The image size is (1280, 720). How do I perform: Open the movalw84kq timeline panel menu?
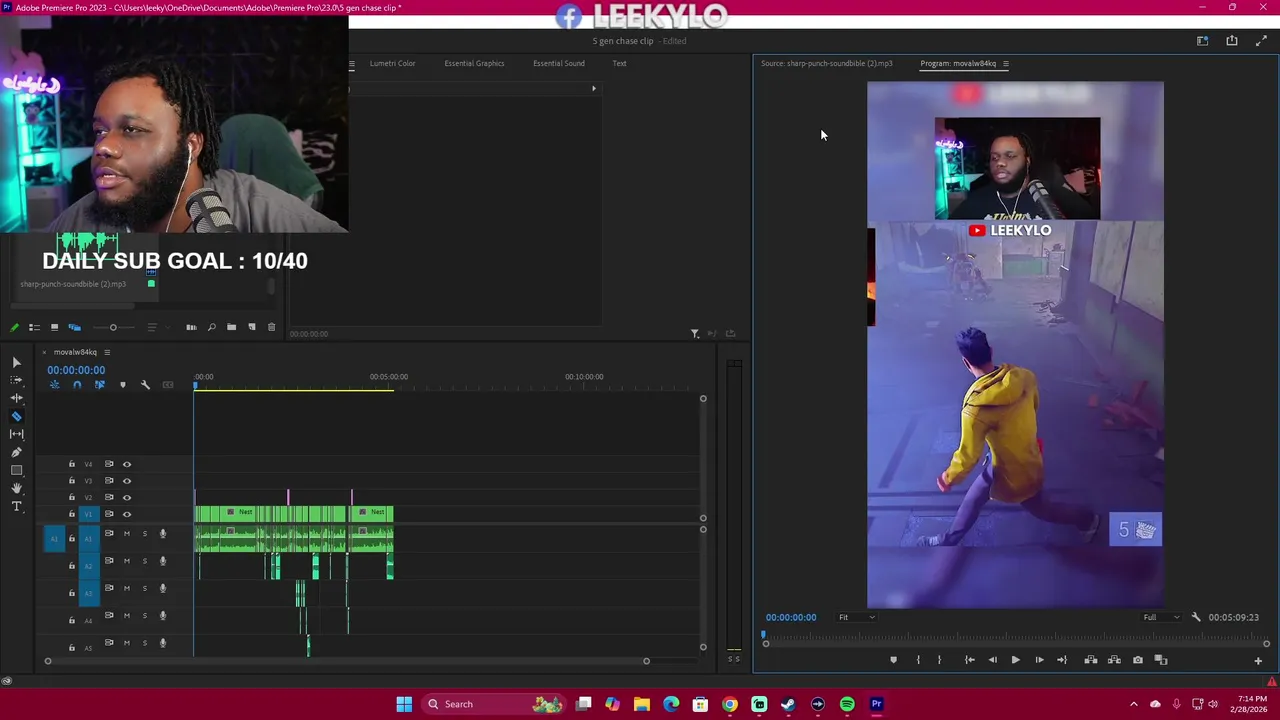coord(107,352)
